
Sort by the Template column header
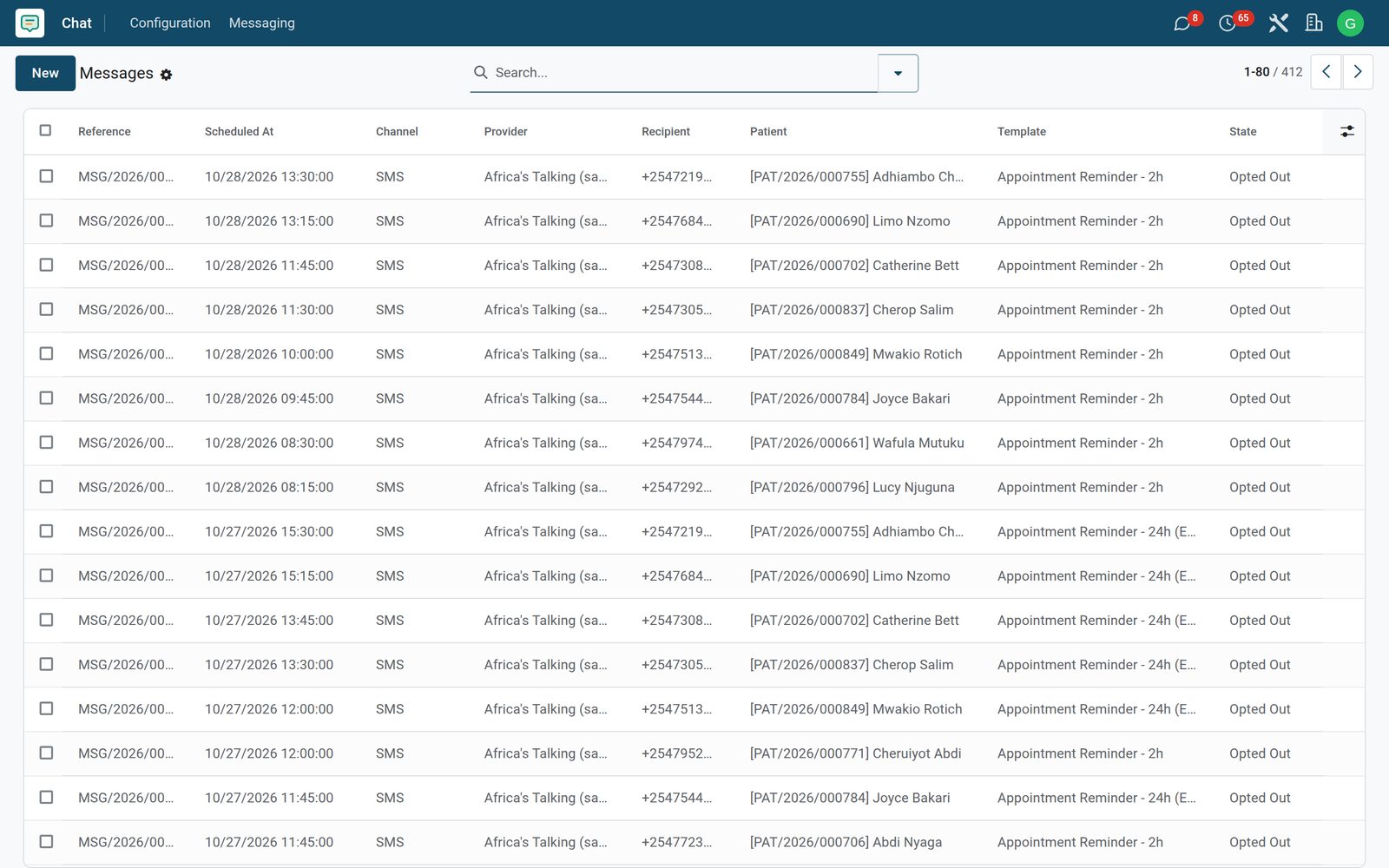pos(1022,132)
